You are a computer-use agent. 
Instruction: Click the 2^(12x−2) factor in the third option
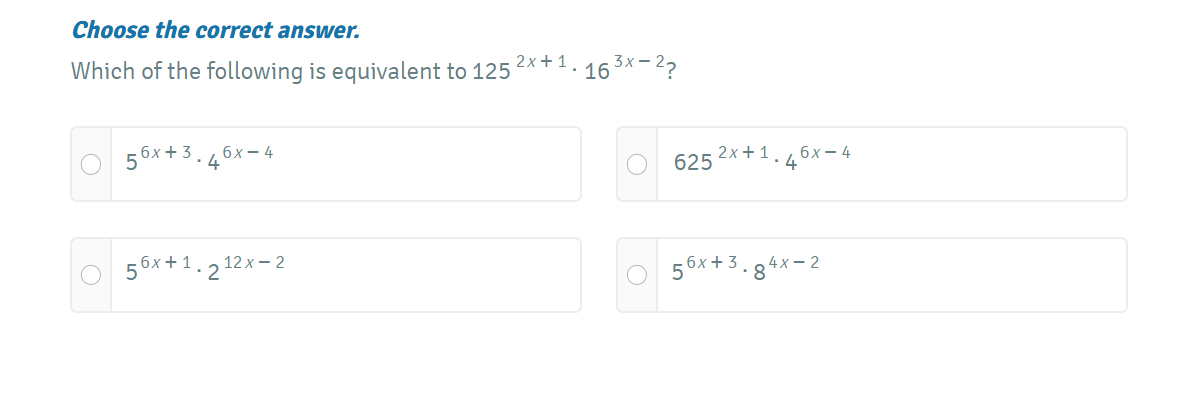pos(245,268)
